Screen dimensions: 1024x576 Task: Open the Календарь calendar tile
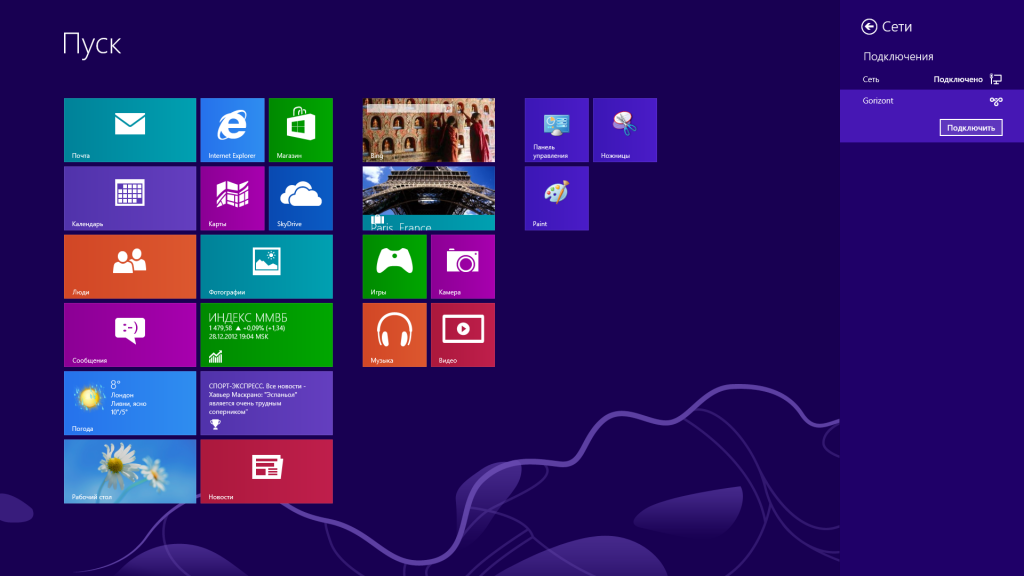[x=130, y=198]
